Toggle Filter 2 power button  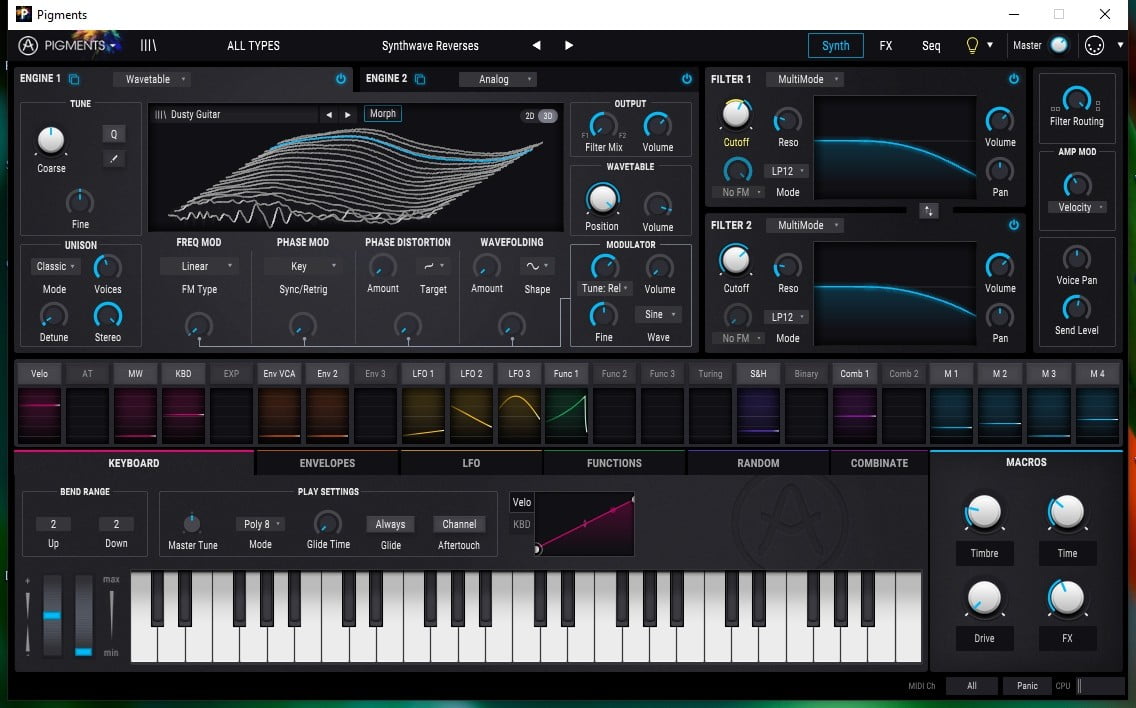(x=1014, y=225)
